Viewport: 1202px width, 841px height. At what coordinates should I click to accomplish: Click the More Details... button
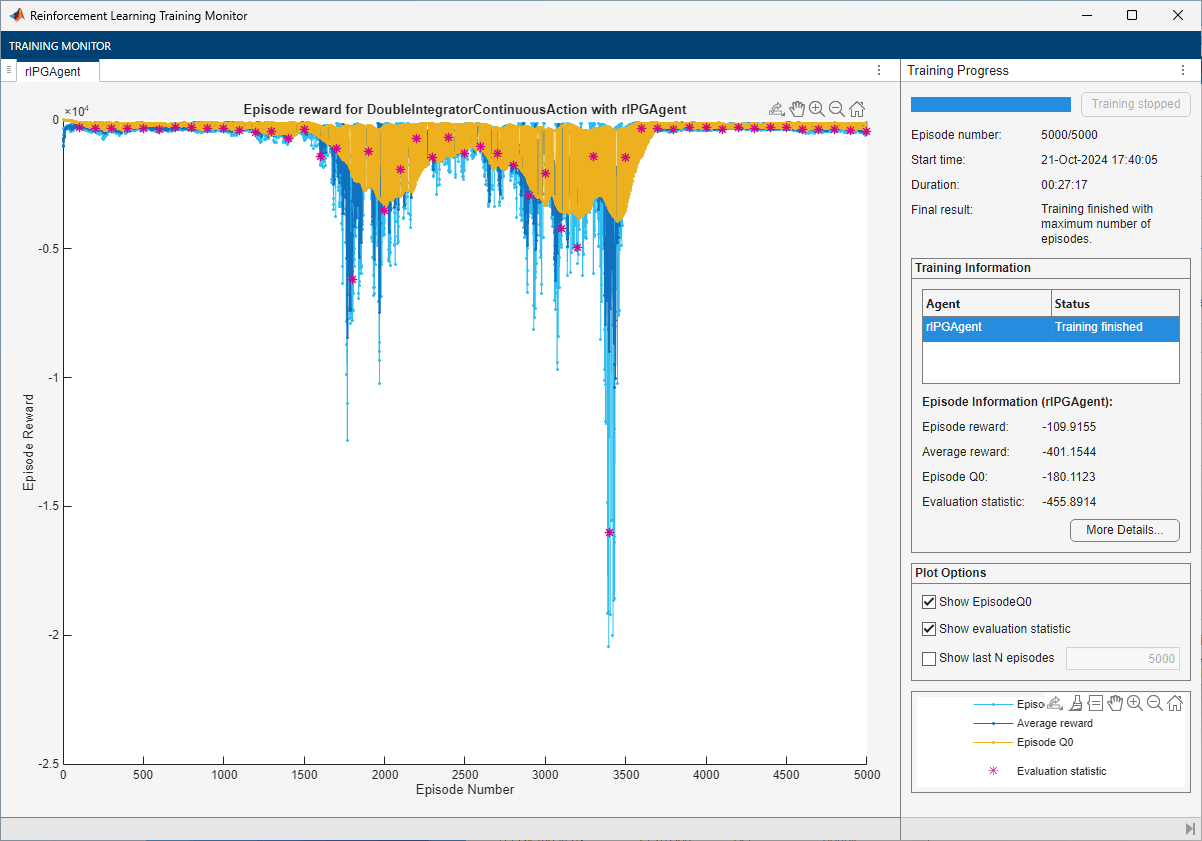pyautogui.click(x=1124, y=530)
